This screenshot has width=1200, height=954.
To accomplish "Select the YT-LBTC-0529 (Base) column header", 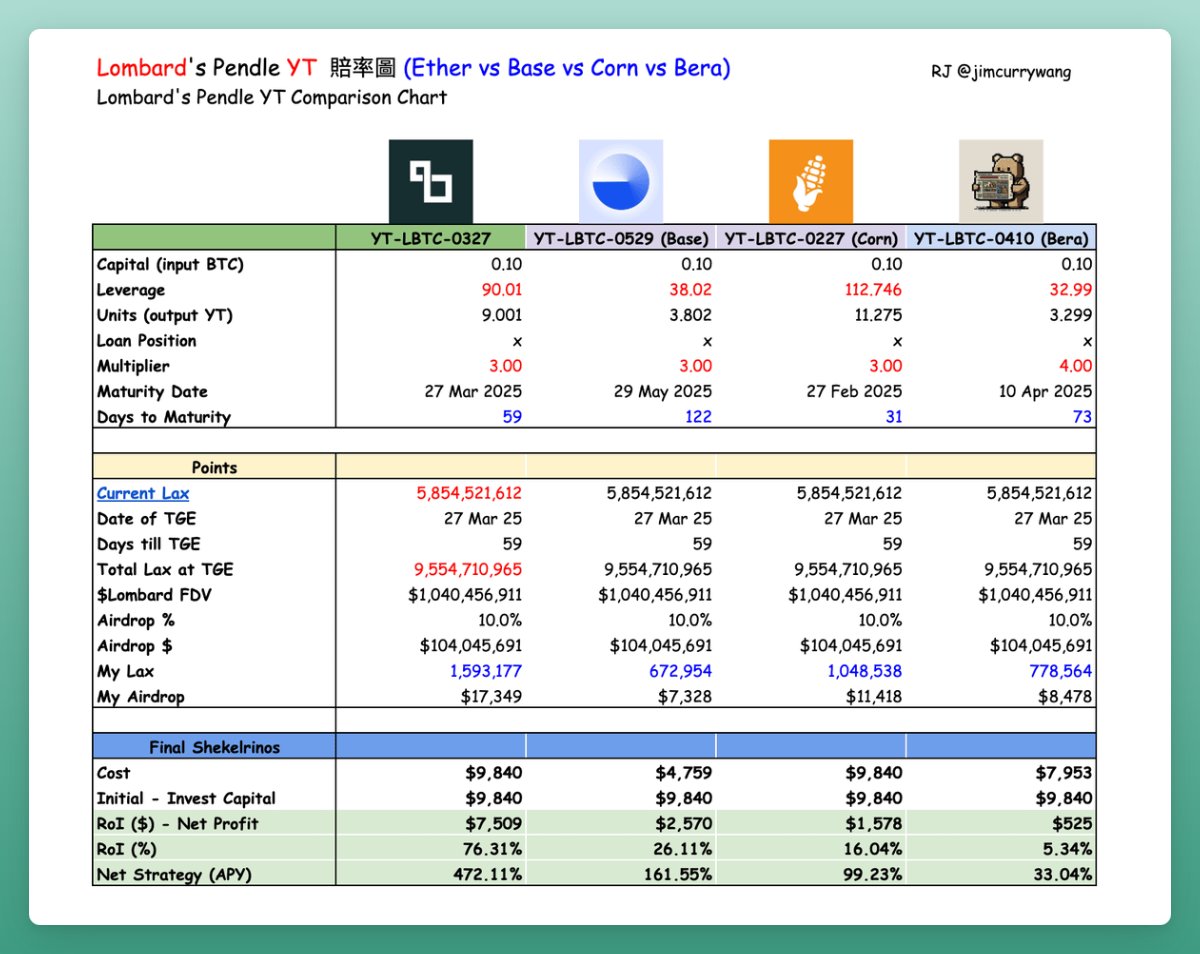I will 621,238.
